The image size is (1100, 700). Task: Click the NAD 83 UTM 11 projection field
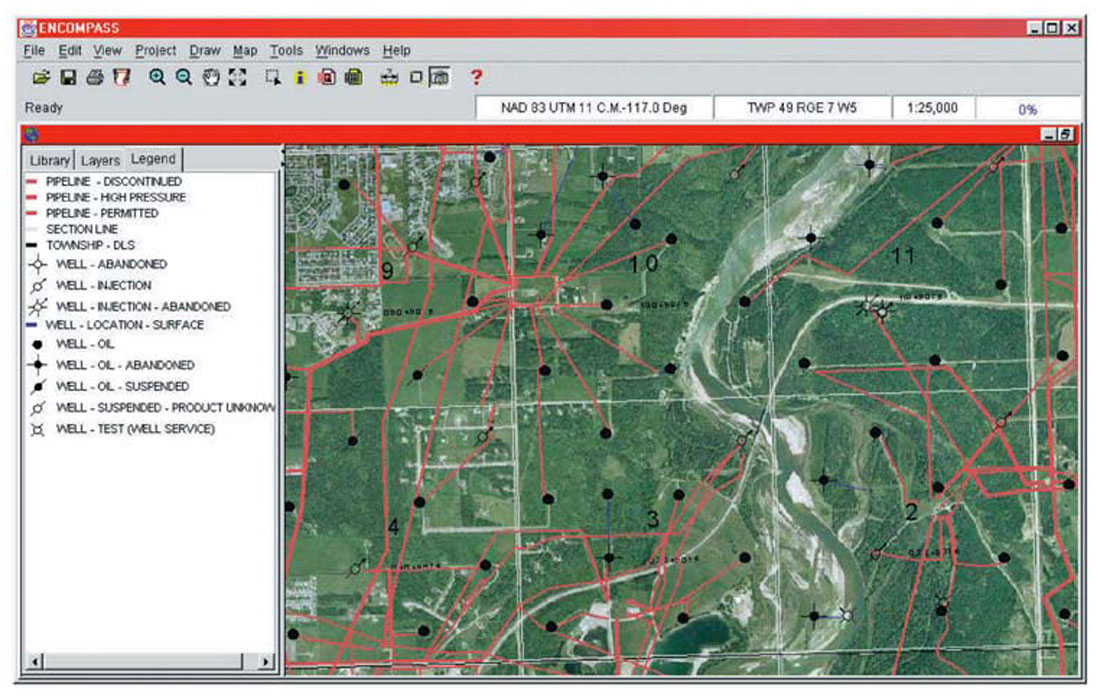coord(593,108)
